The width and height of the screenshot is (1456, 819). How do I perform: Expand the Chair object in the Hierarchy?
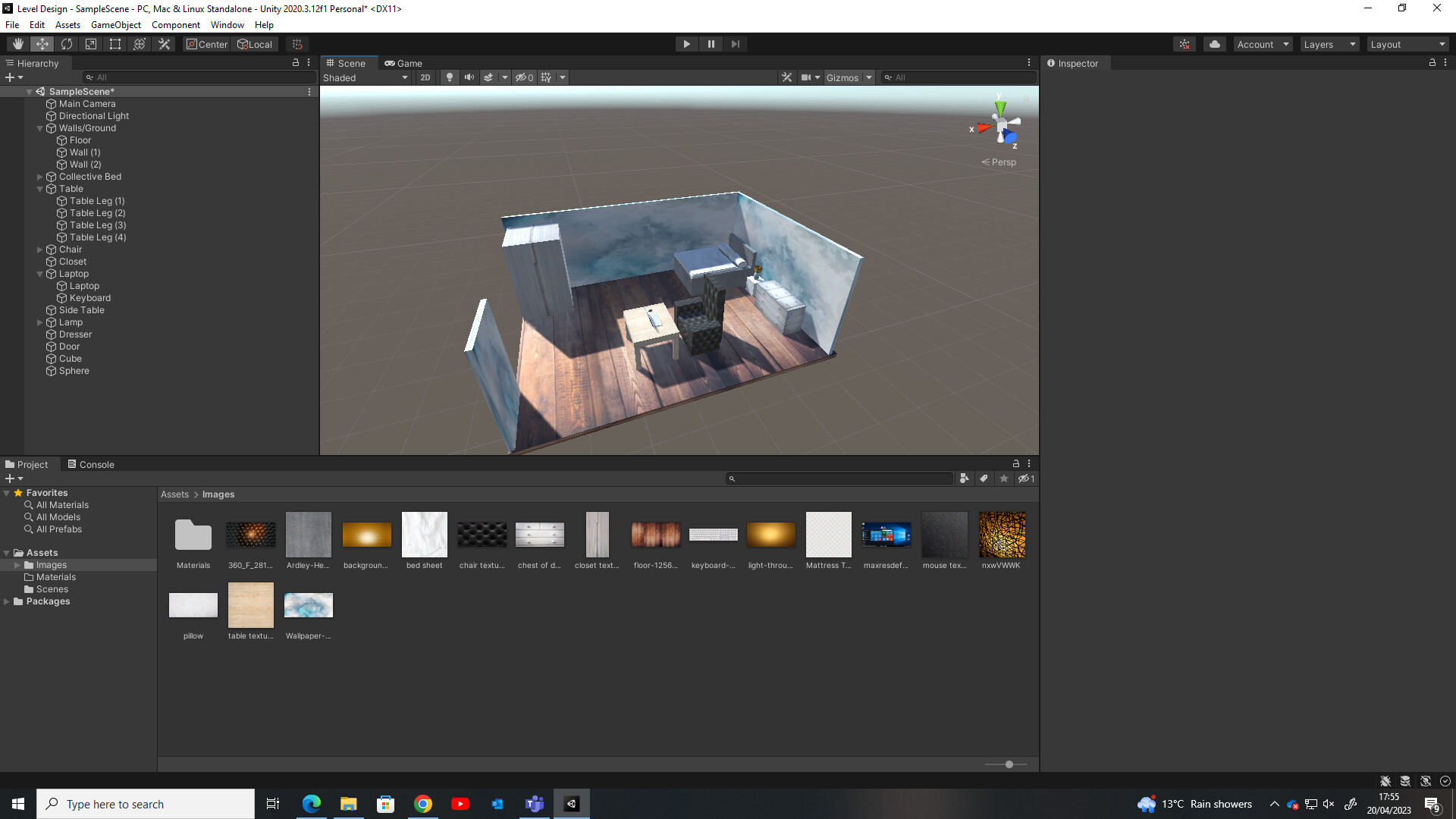click(39, 249)
